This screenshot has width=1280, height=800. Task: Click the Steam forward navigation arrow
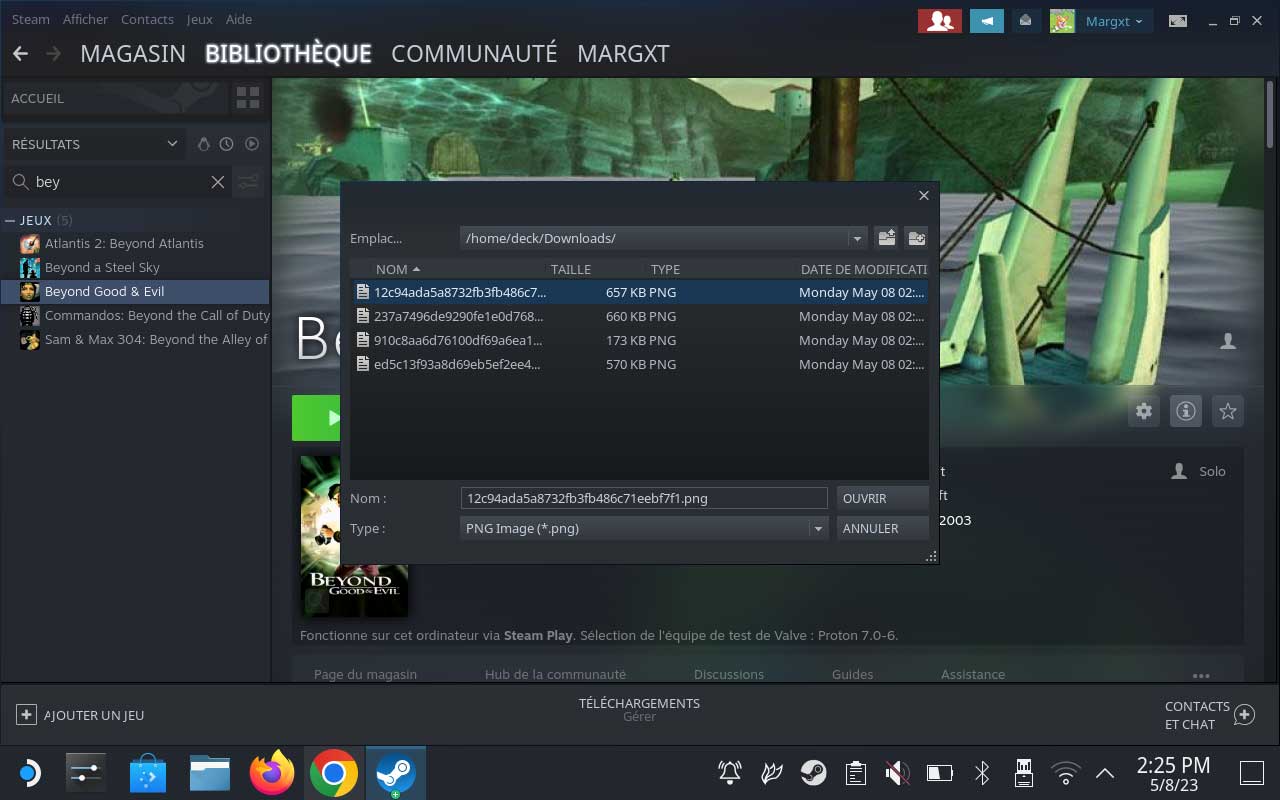53,53
